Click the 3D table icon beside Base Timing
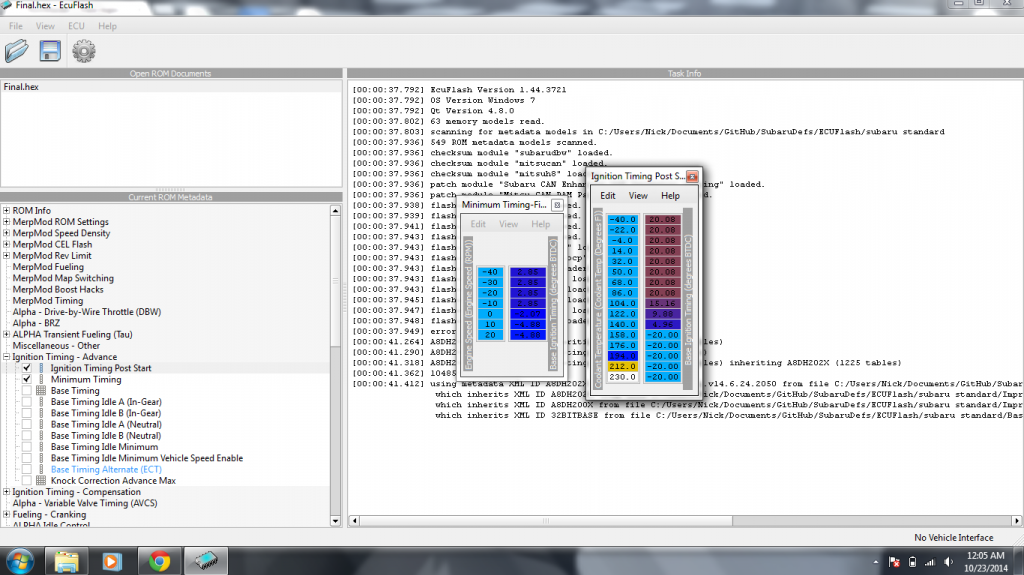Viewport: 1024px width, 575px height. (41, 391)
